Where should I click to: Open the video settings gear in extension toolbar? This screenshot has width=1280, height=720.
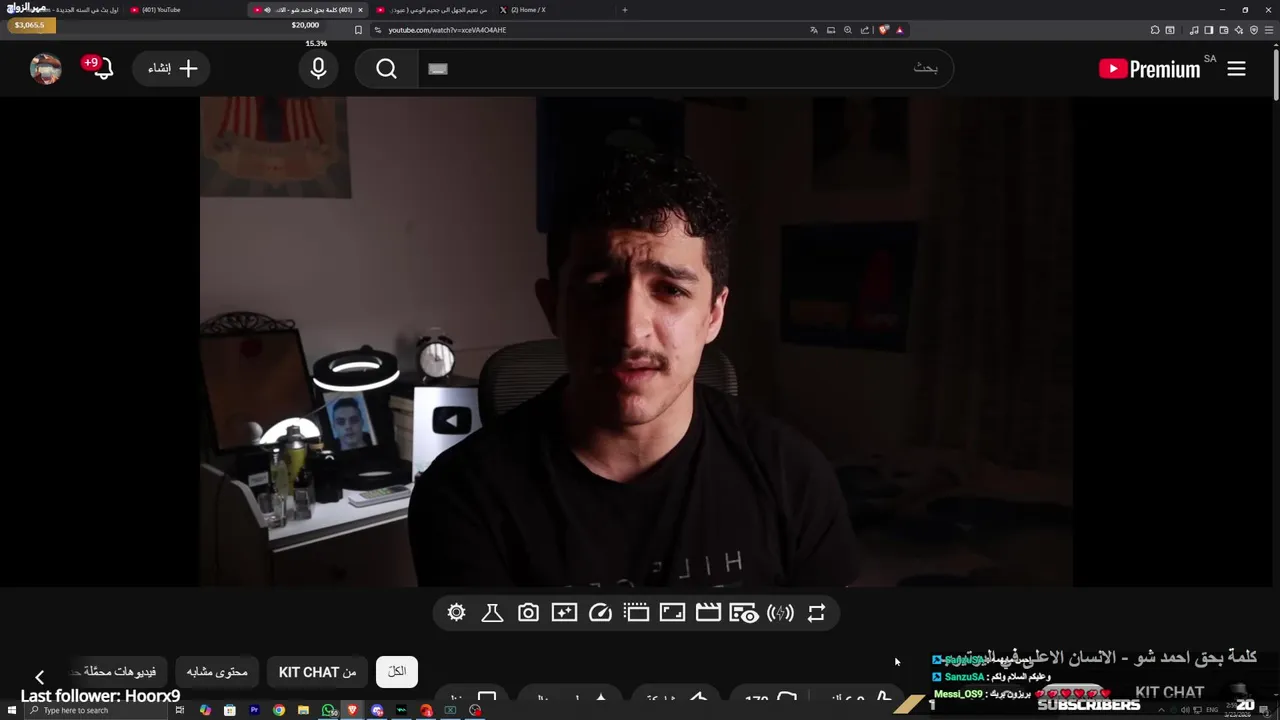point(457,613)
